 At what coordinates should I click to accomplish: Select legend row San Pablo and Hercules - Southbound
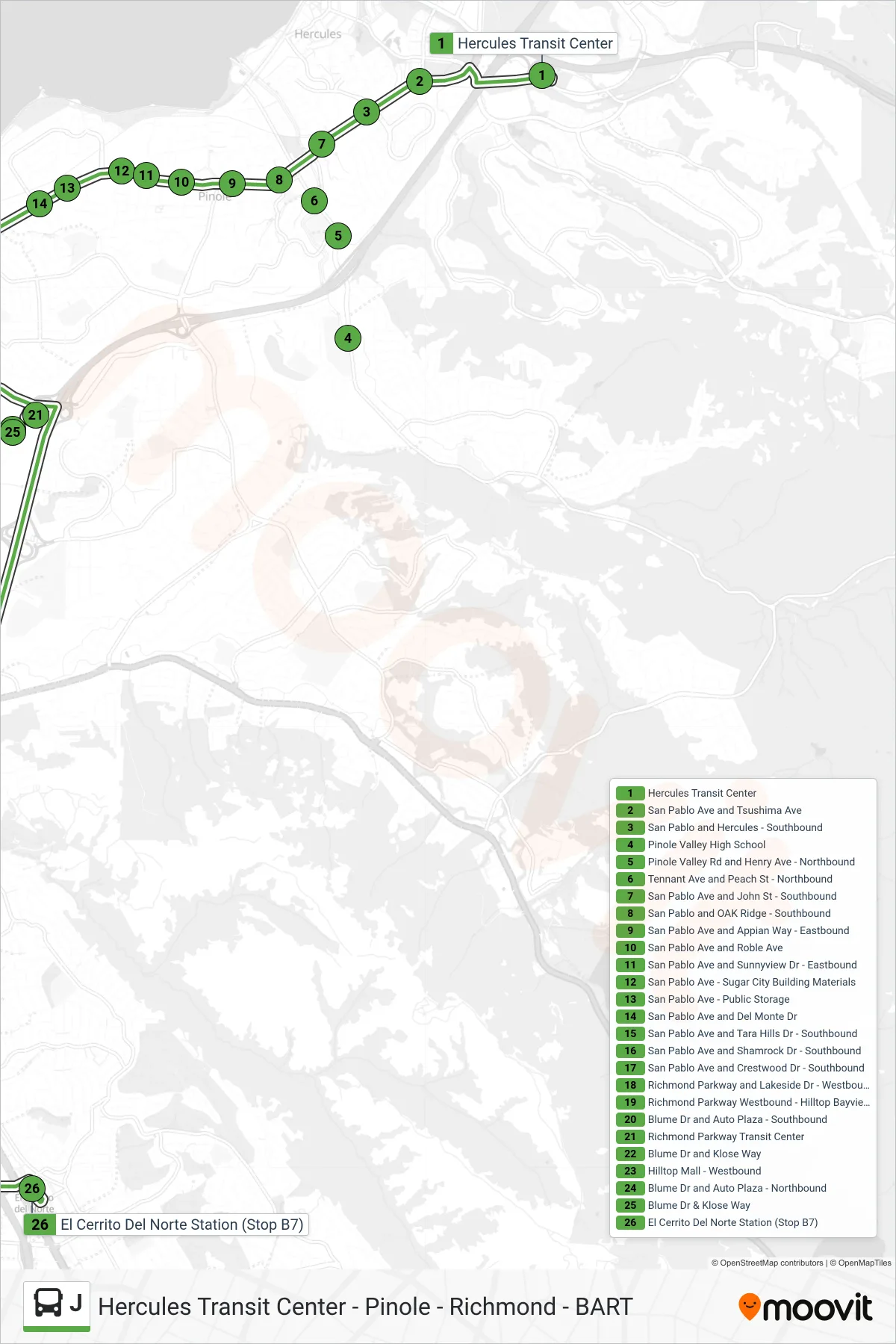pyautogui.click(x=743, y=827)
